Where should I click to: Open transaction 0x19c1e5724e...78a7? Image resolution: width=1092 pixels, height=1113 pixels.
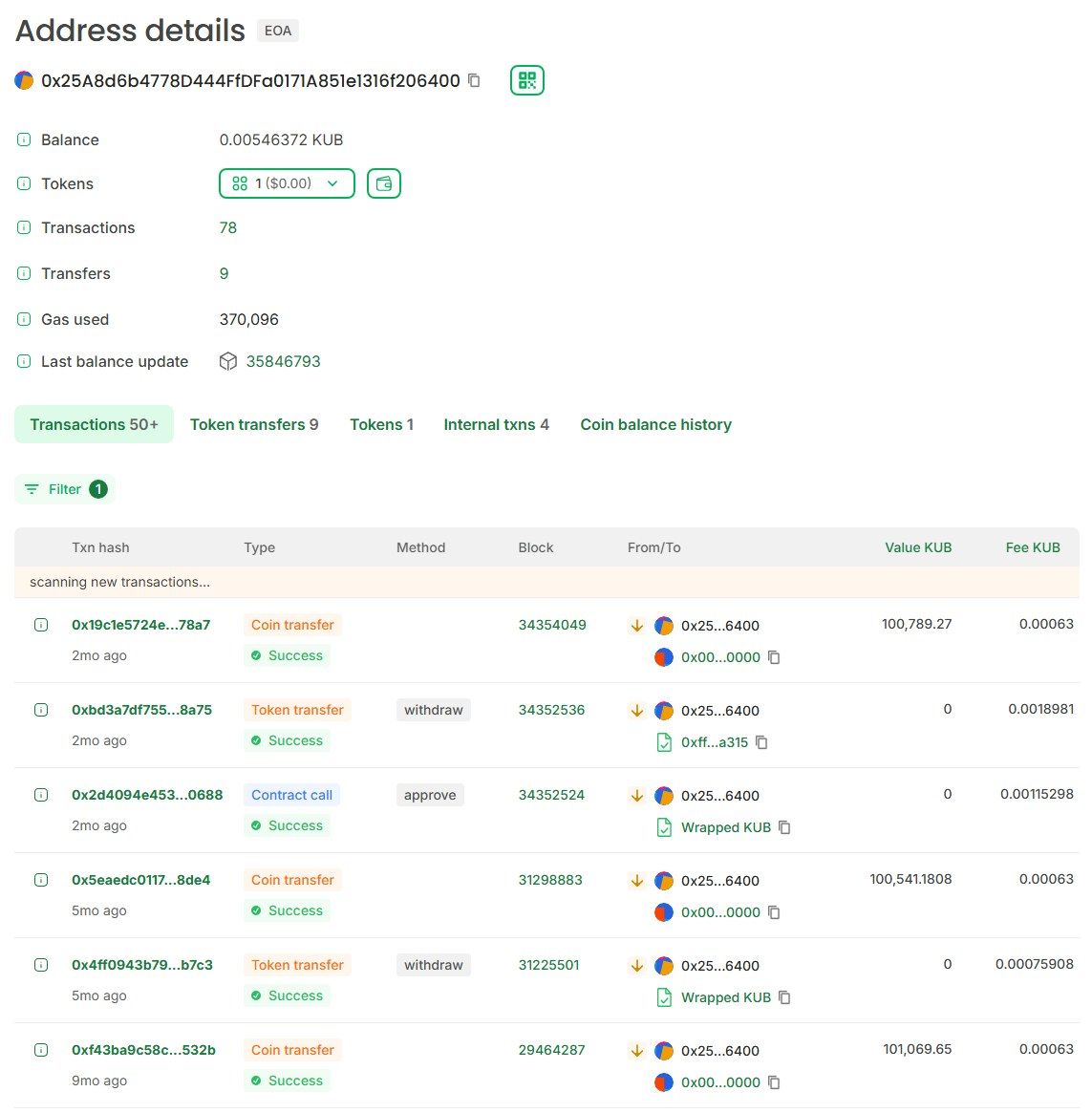[140, 625]
